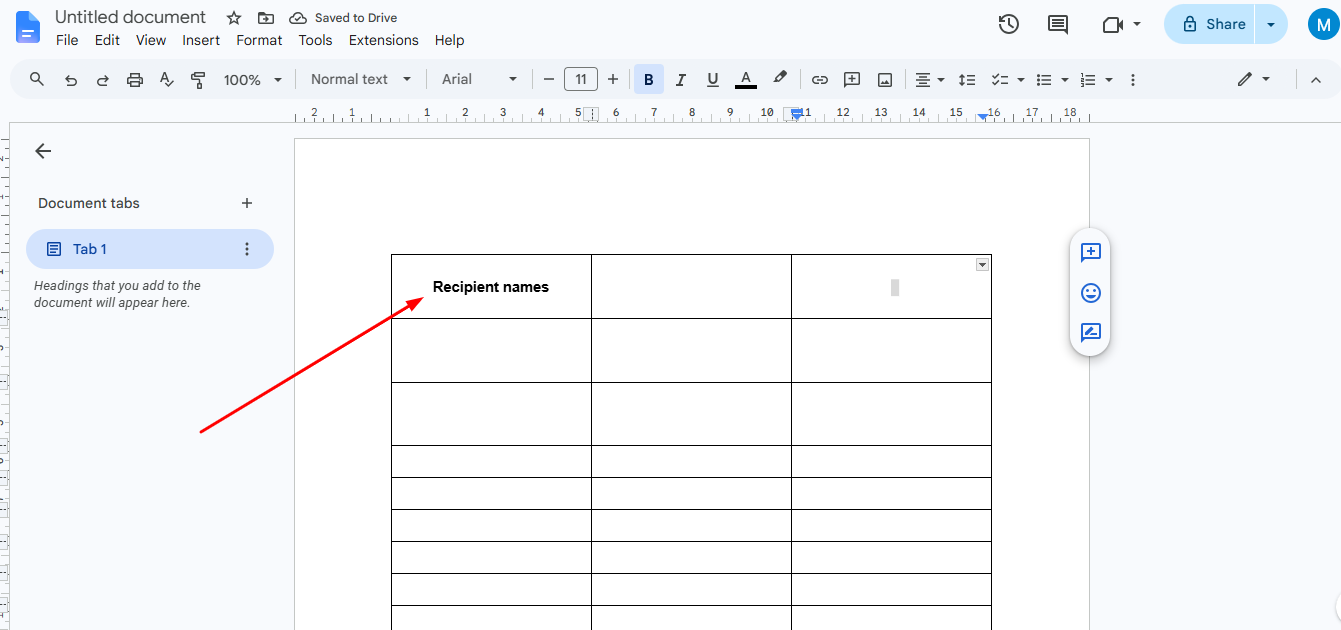
Task: Open line and paragraph spacing
Action: coord(967,80)
